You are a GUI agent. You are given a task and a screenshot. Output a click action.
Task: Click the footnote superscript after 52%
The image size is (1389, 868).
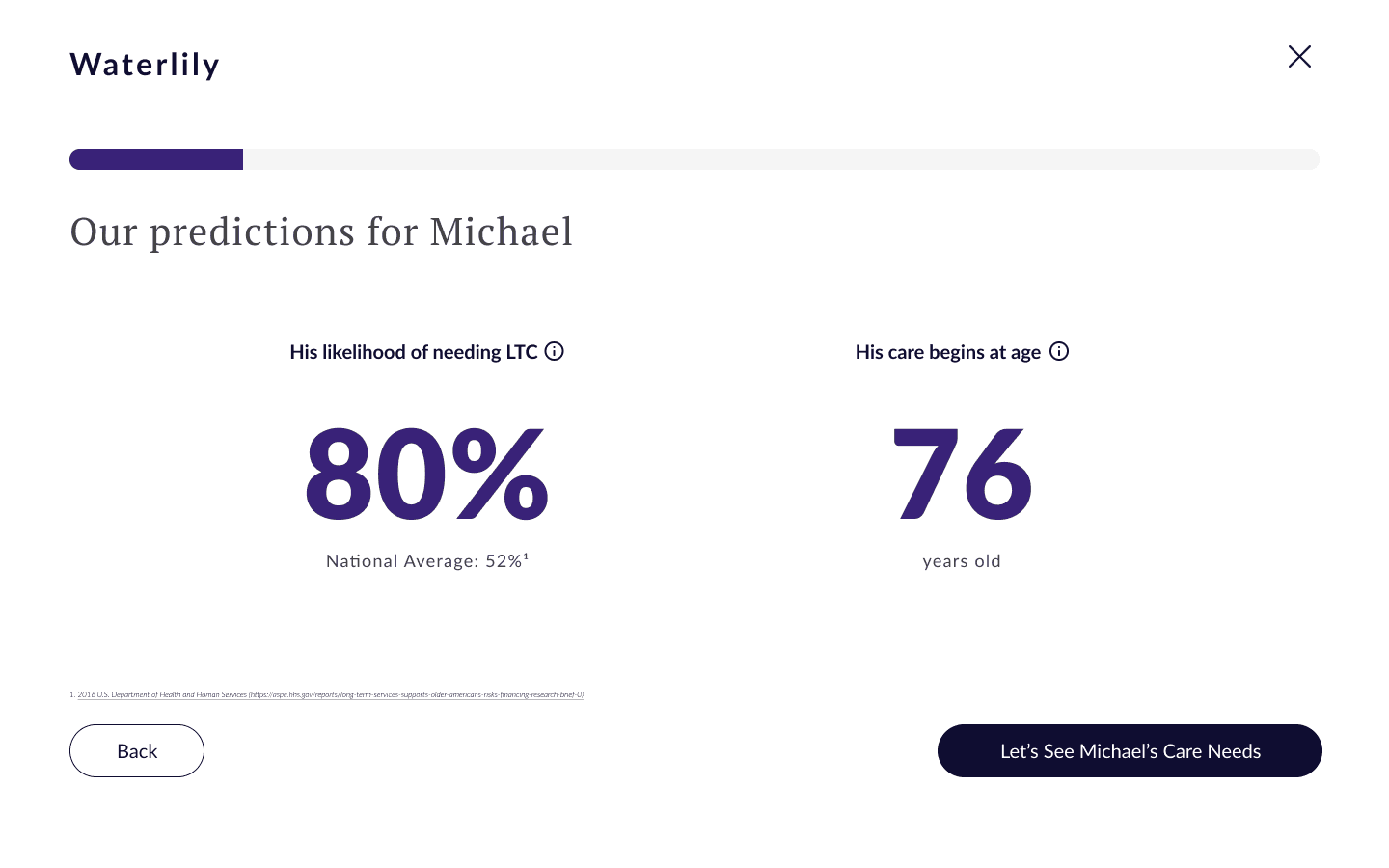527,556
